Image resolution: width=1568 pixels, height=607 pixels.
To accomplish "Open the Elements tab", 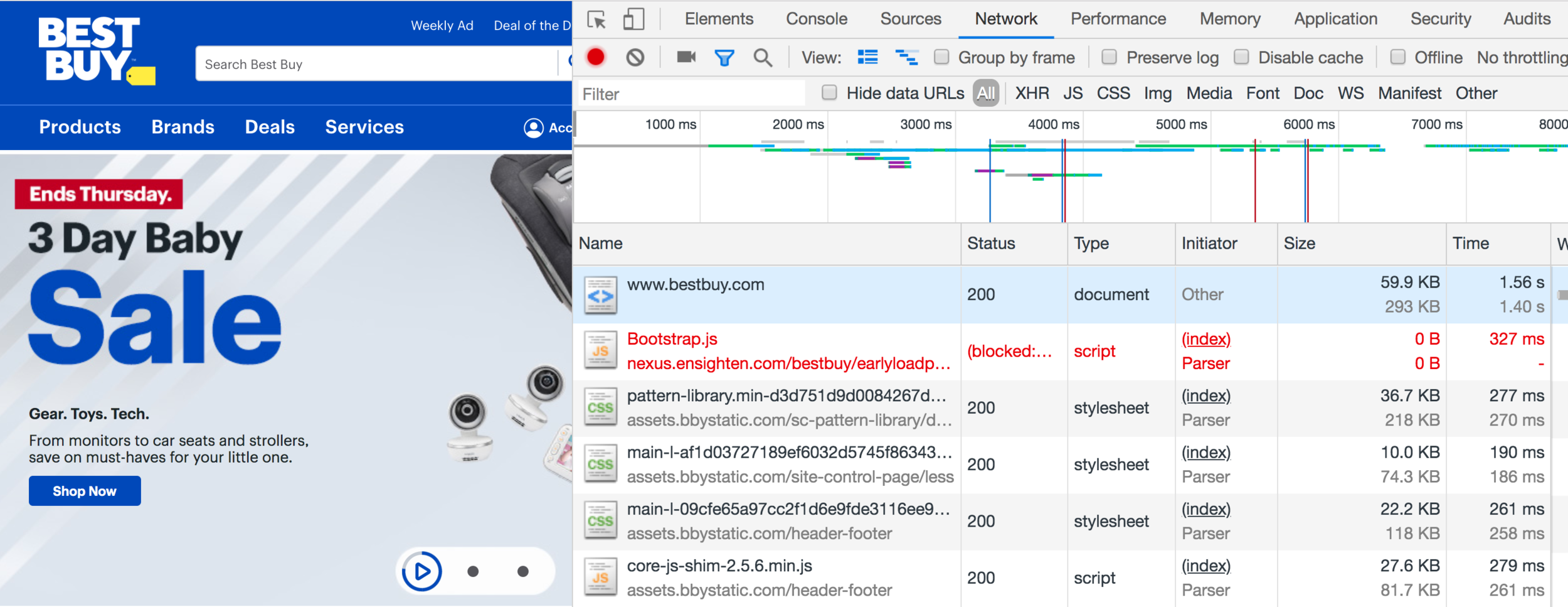I will (x=719, y=19).
